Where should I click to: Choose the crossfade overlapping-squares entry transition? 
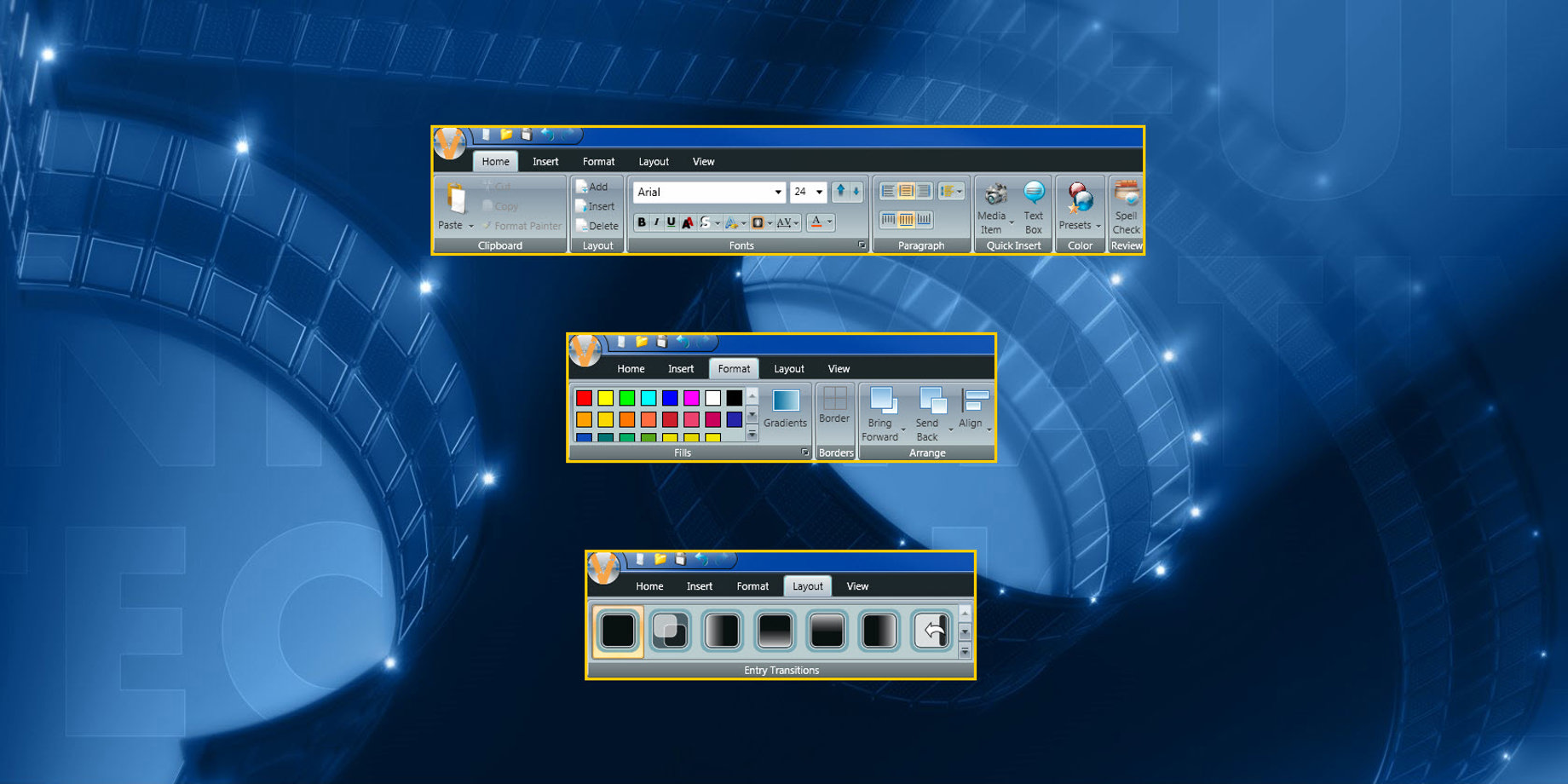[670, 631]
